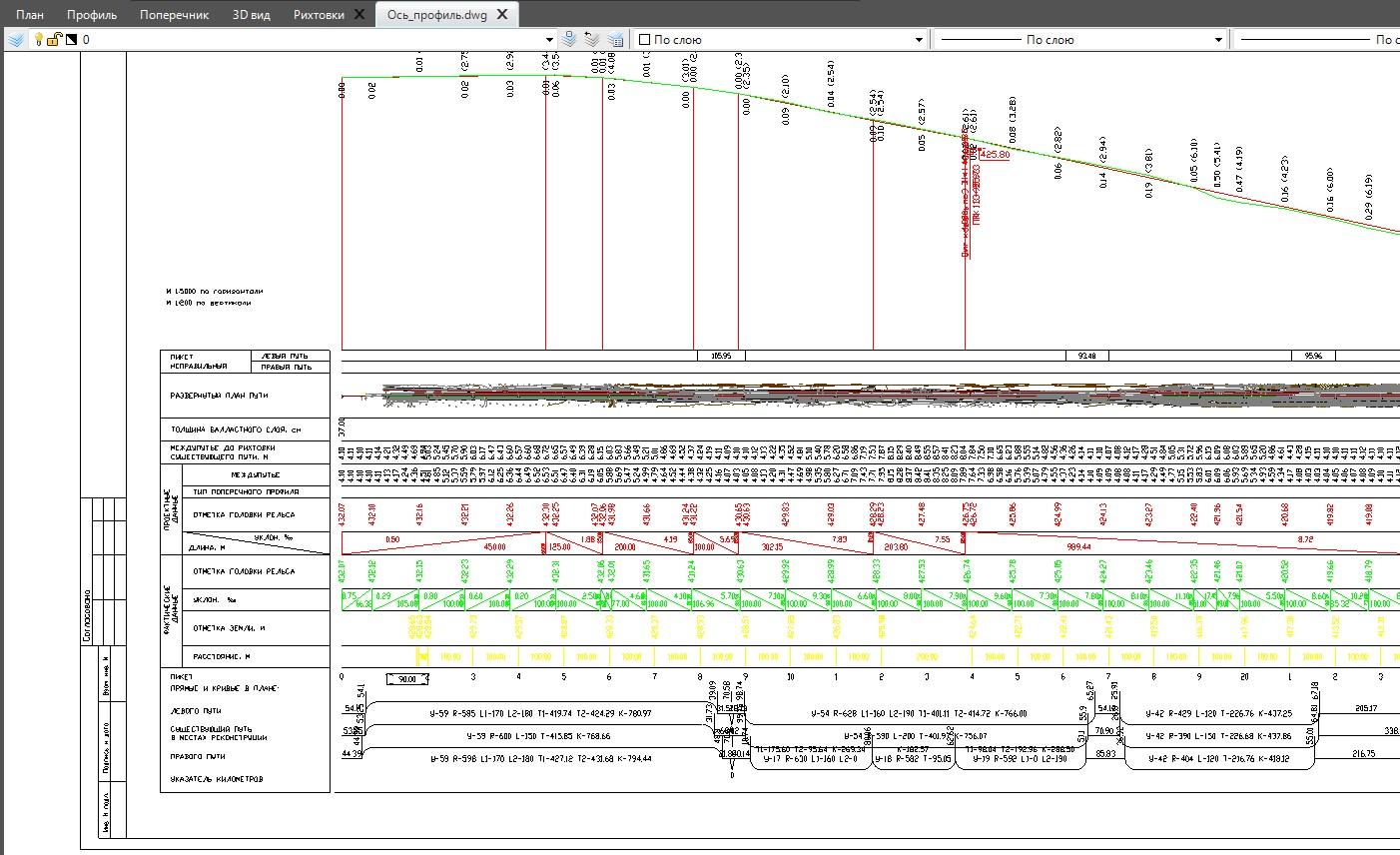
Task: Close the Рихтовки tab
Action: [x=360, y=14]
